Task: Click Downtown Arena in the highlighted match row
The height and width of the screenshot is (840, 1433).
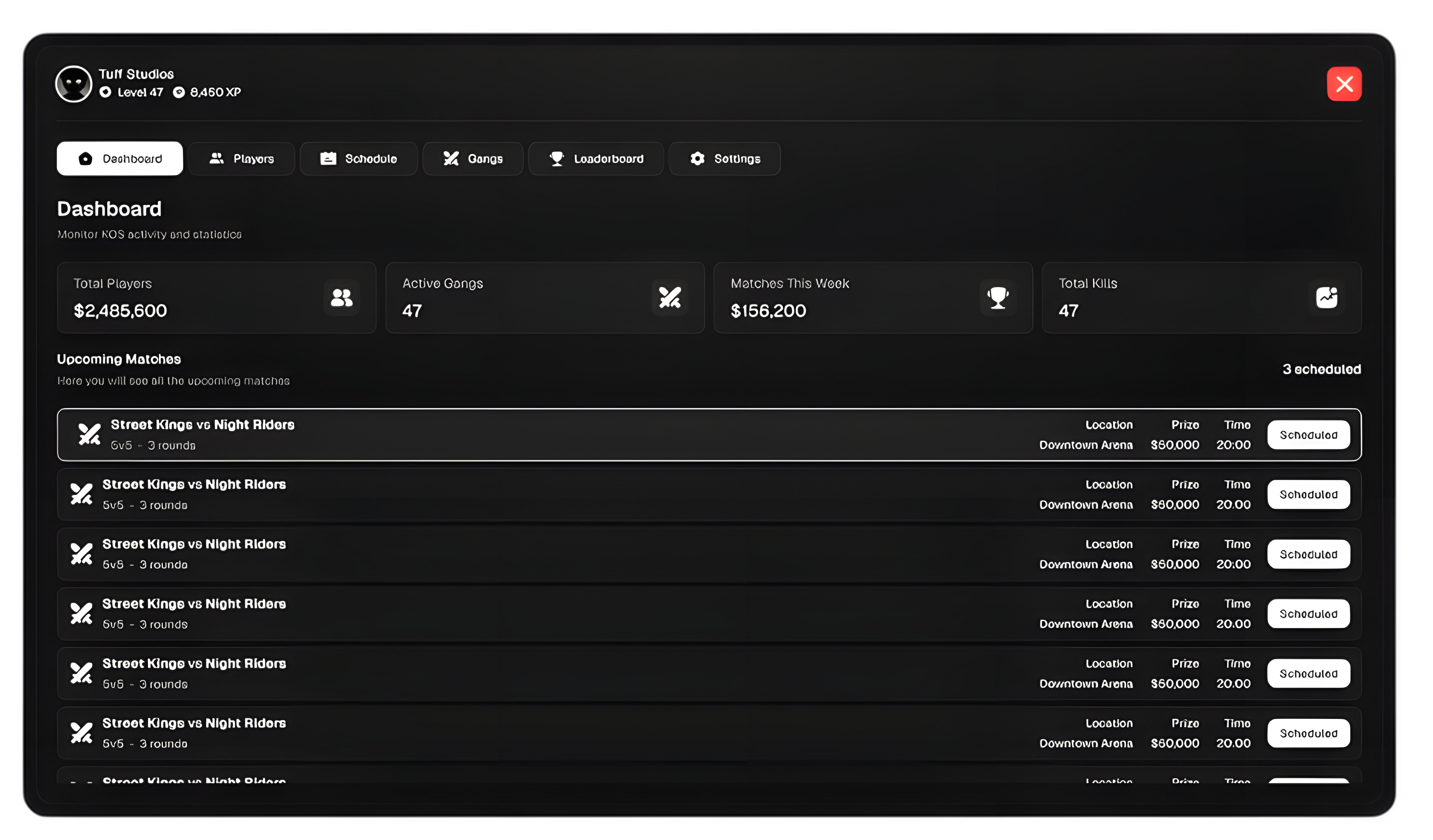Action: tap(1086, 445)
